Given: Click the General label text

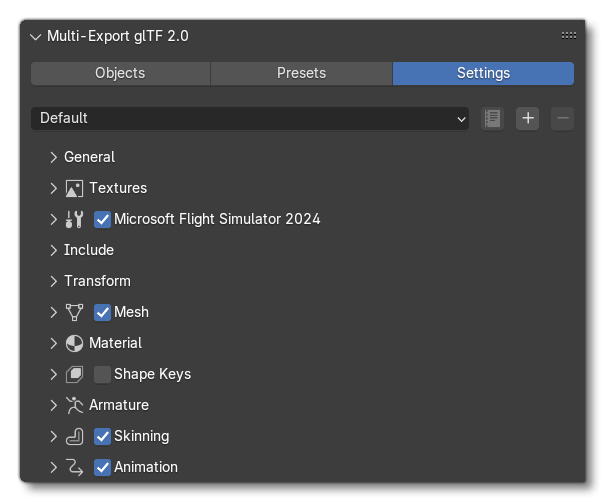Looking at the screenshot, I should point(90,157).
